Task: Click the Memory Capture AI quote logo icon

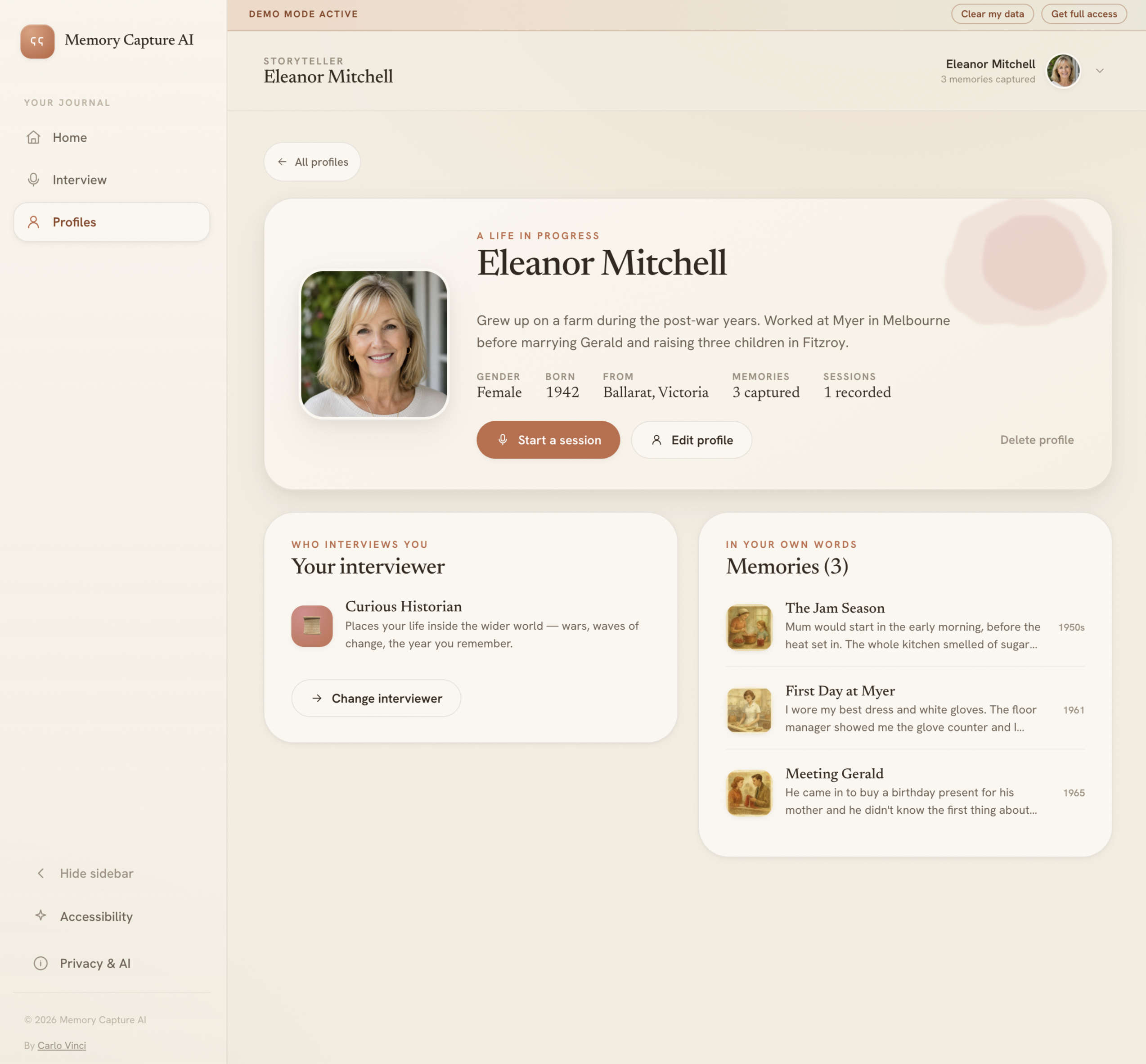Action: 37,41
